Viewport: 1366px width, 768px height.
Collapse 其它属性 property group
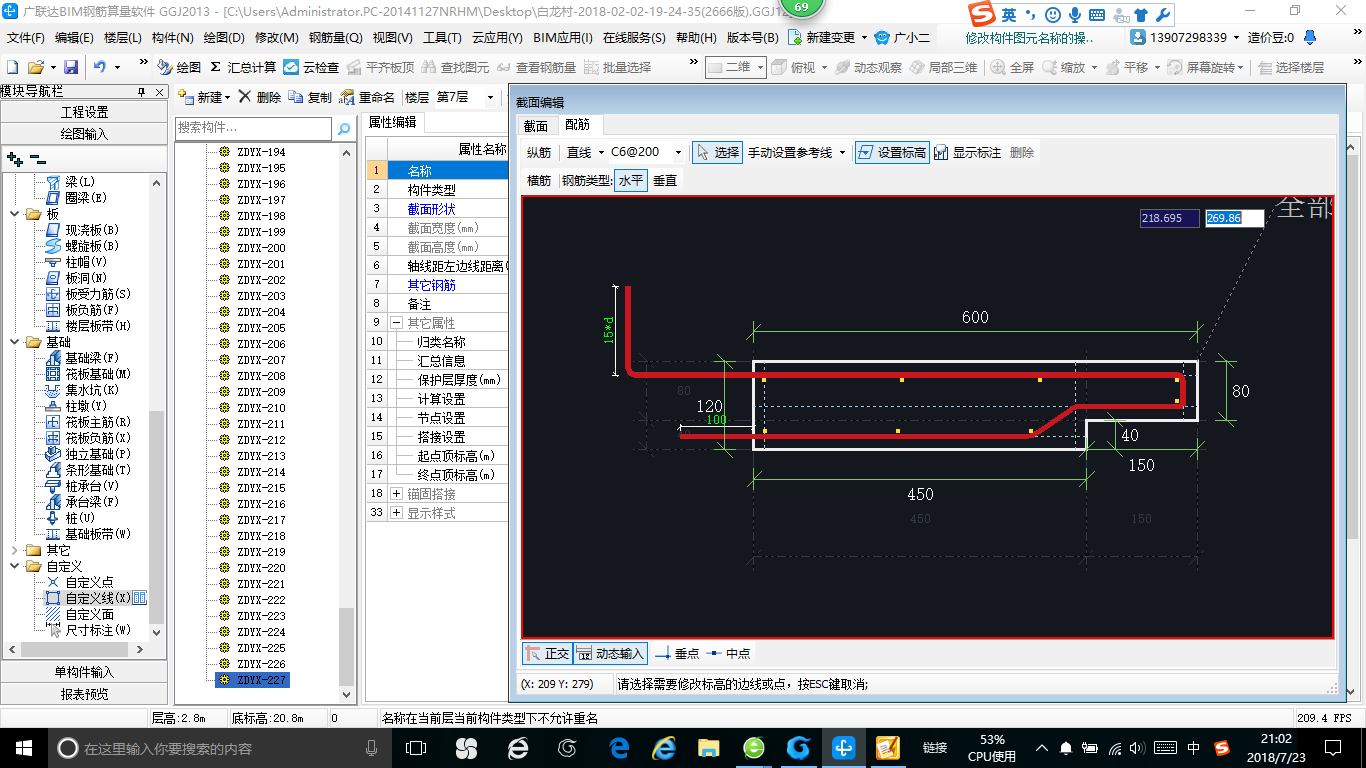tap(397, 323)
